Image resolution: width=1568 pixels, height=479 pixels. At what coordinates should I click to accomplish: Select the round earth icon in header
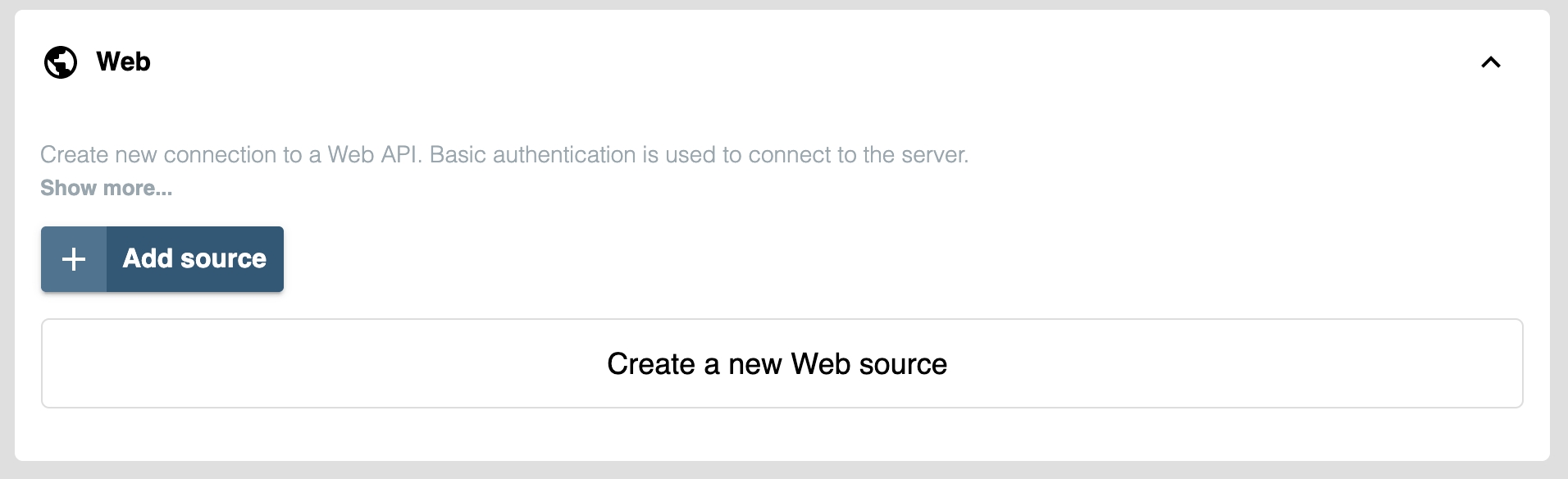[x=61, y=62]
